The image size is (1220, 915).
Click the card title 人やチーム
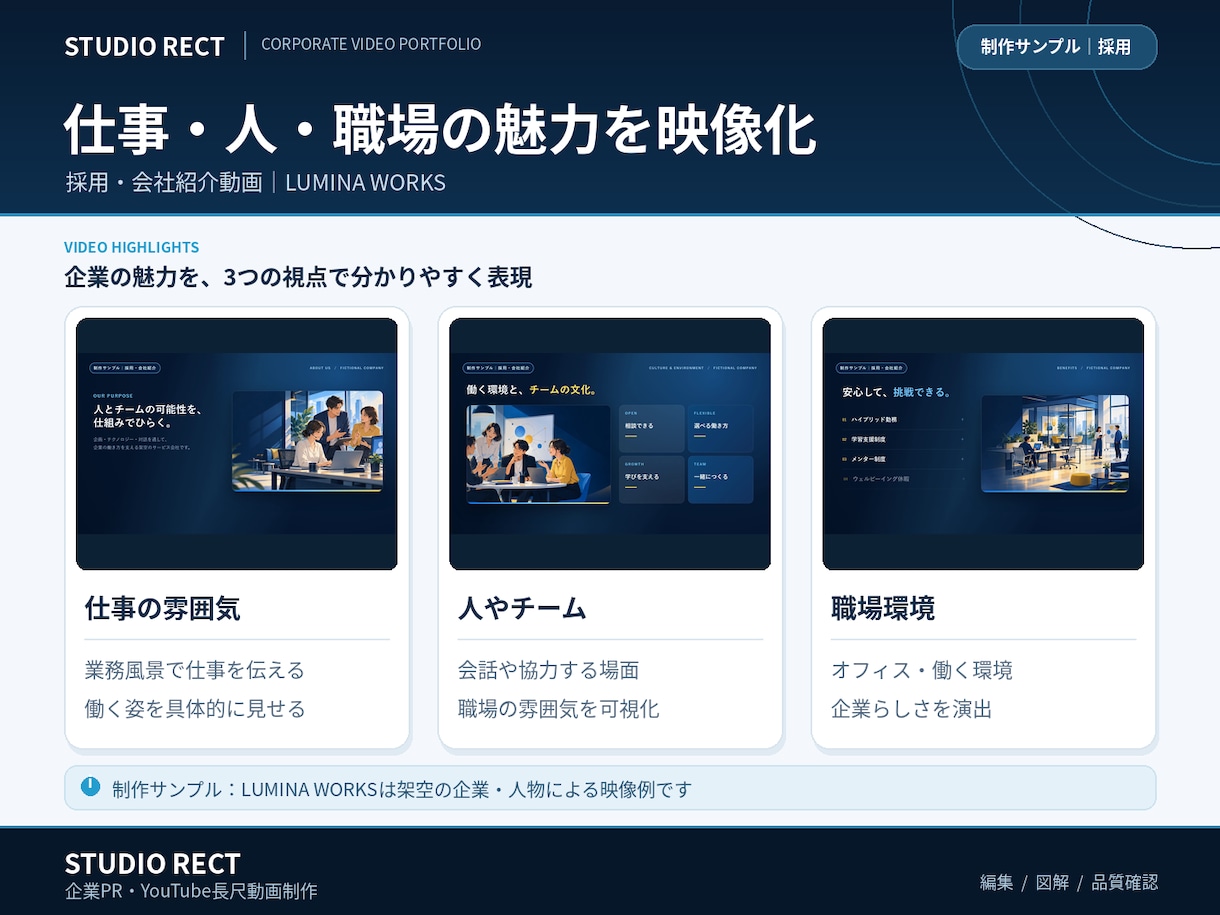522,608
